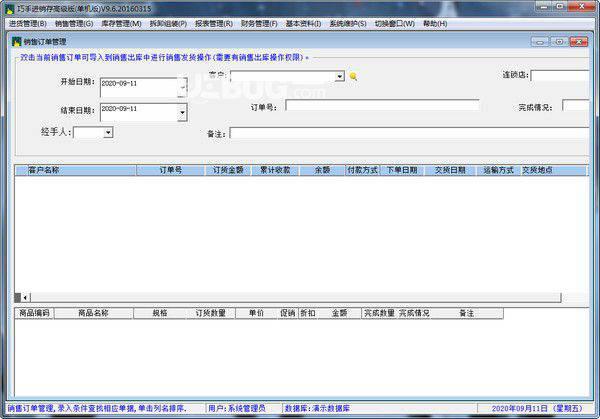
Task: Sort by 累计收款 column header
Action: coord(275,170)
